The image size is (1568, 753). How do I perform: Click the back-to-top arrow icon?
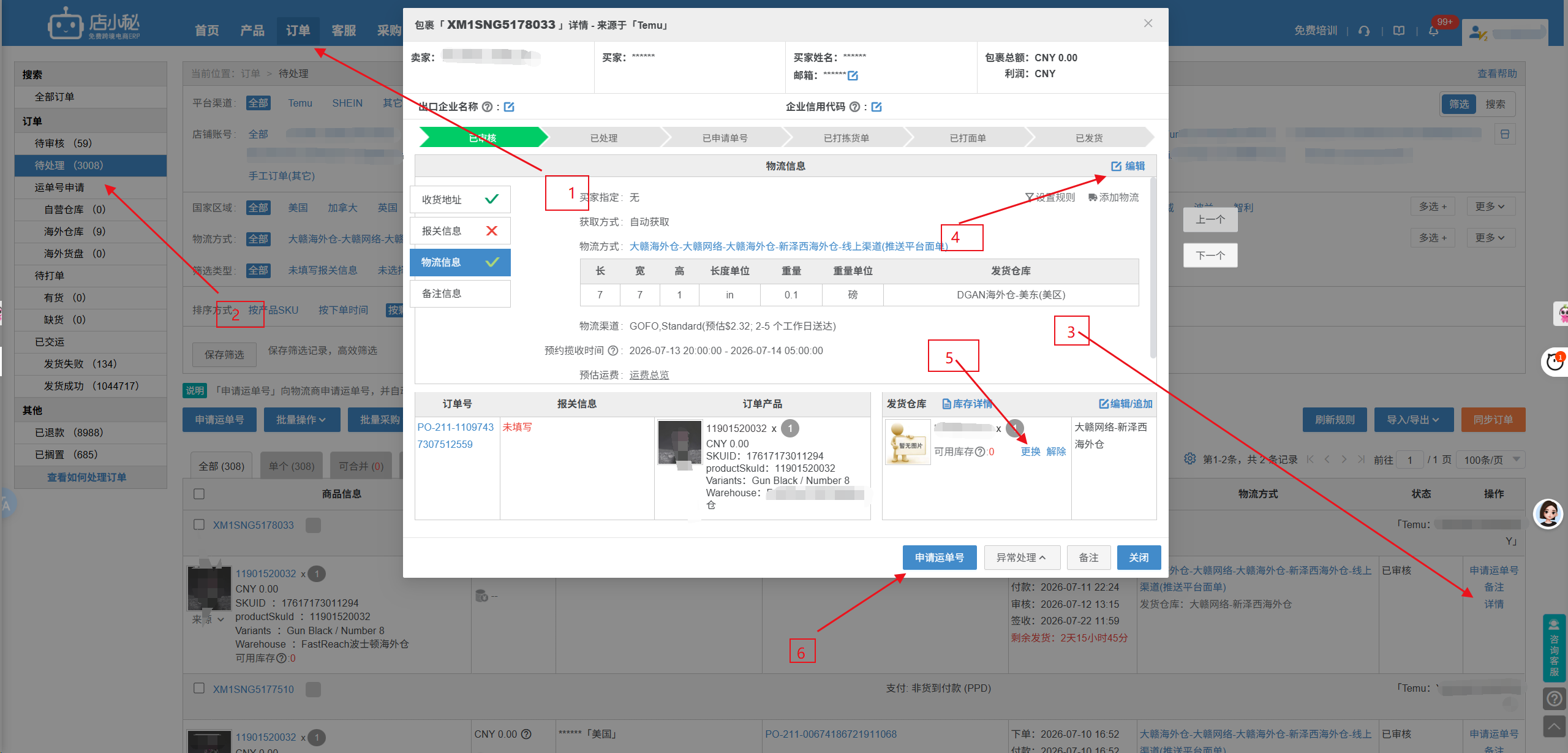click(1554, 726)
